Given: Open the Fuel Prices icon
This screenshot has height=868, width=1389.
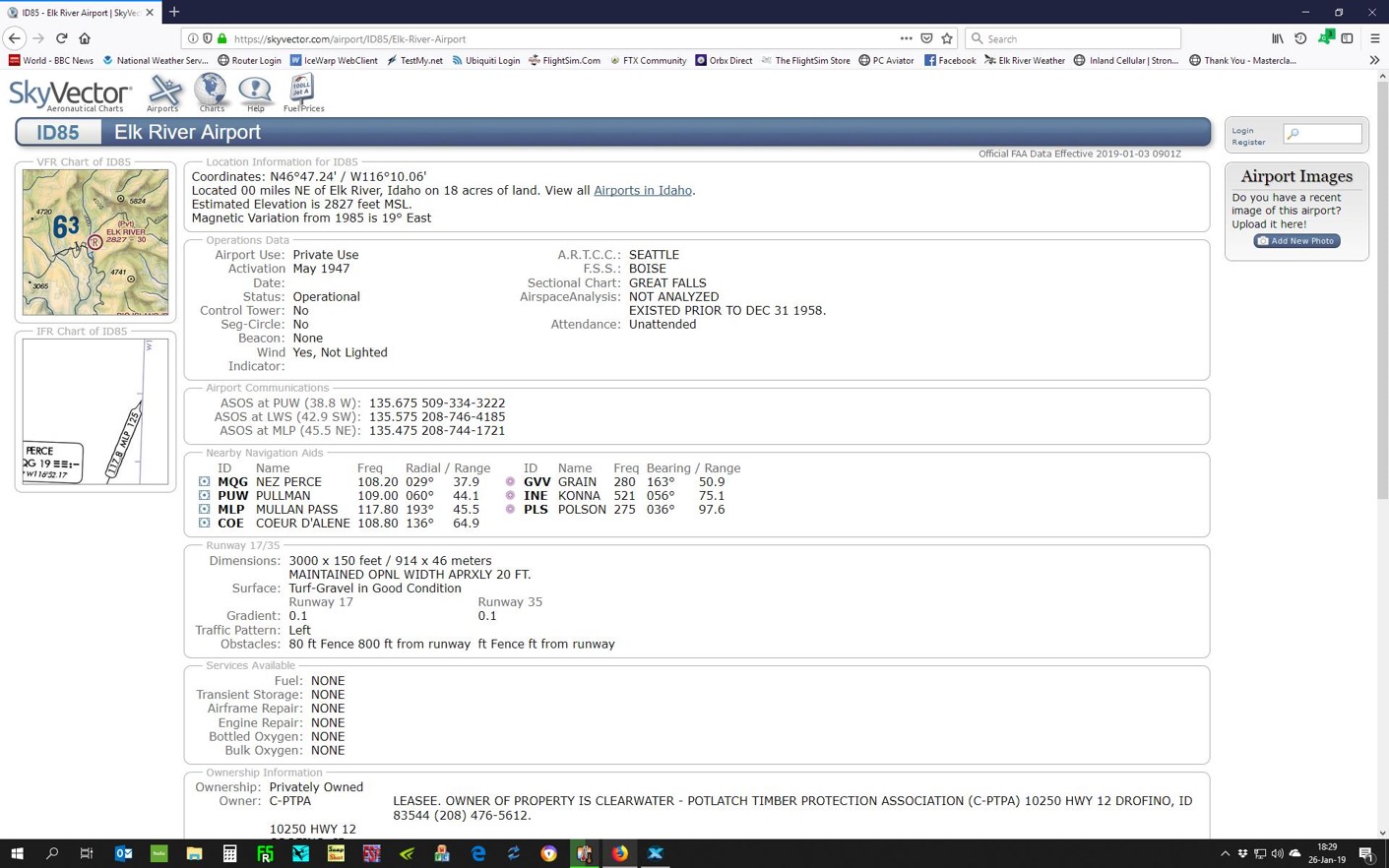Looking at the screenshot, I should click(x=303, y=93).
